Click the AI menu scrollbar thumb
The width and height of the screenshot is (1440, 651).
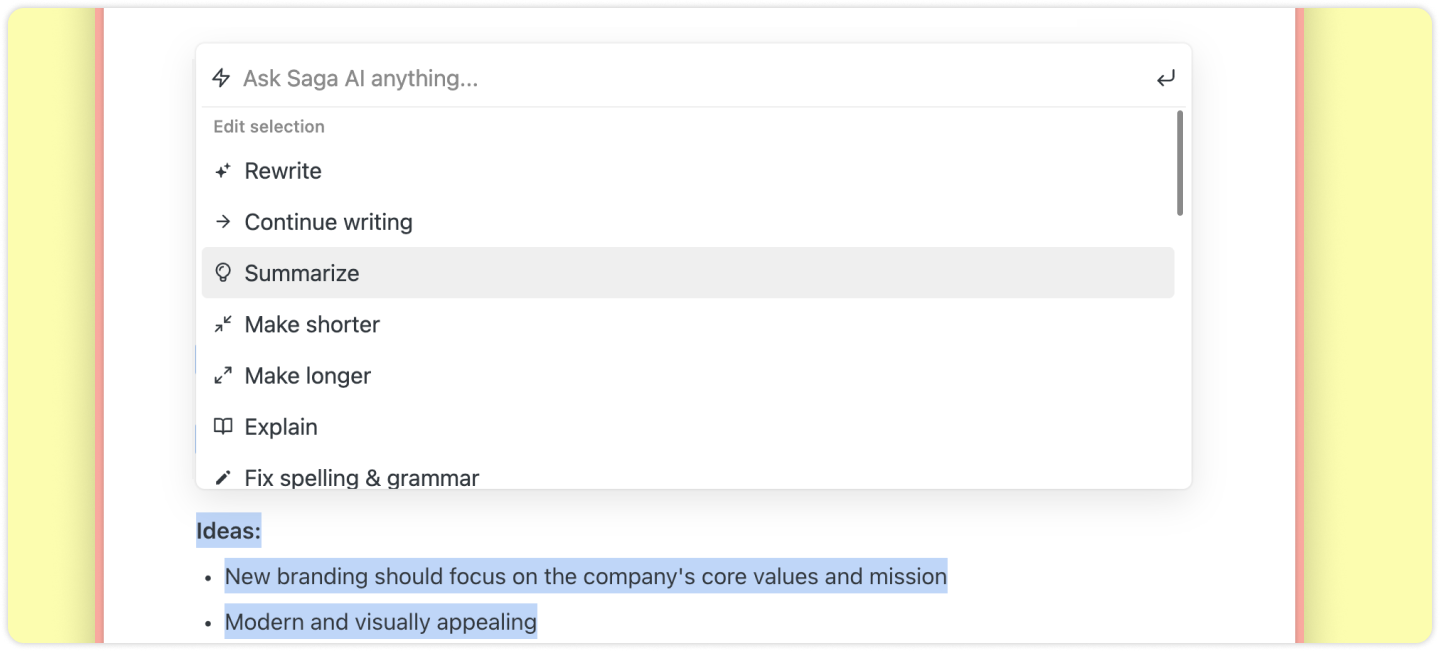(1180, 163)
